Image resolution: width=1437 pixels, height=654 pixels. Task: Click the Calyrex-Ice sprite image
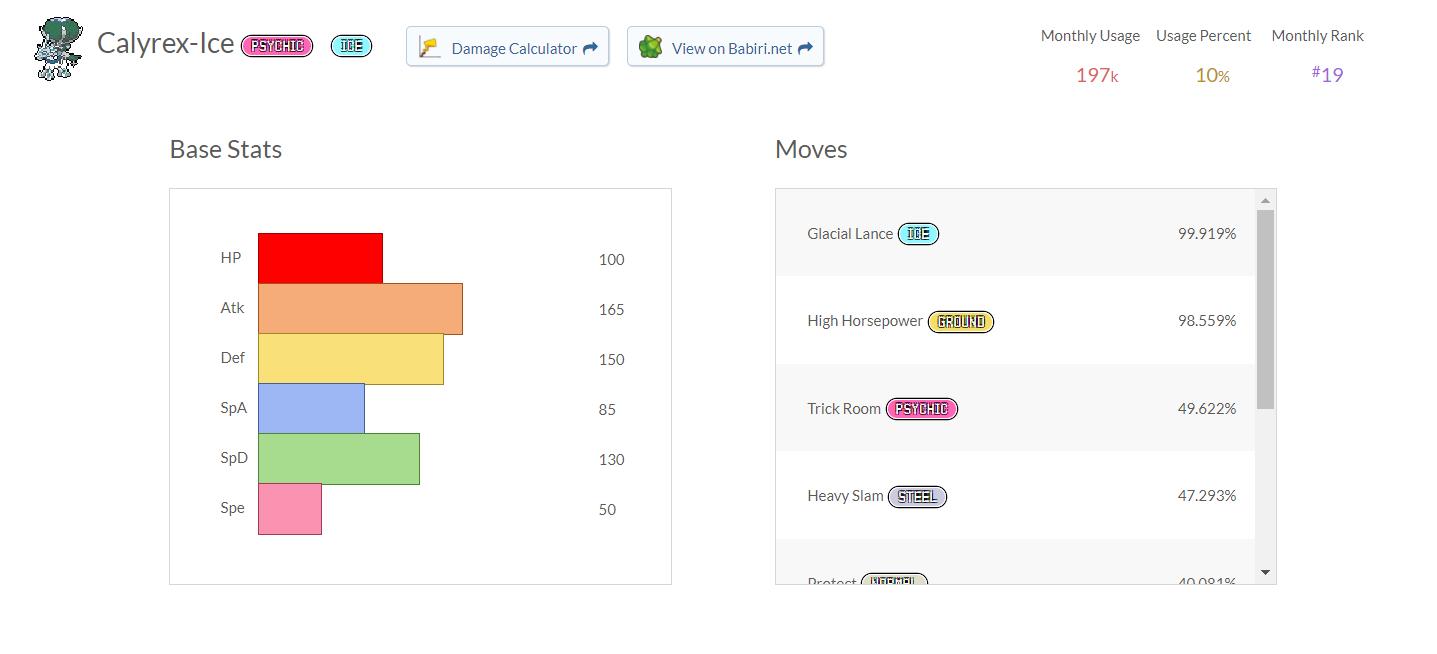(x=57, y=48)
